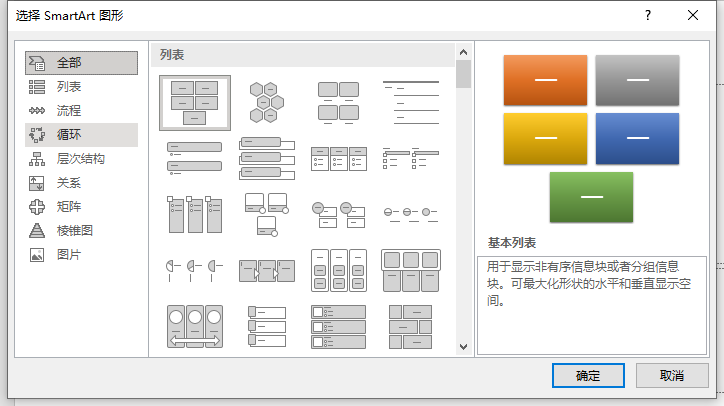Click the yellow preview block
Image resolution: width=724 pixels, height=406 pixels.
[x=545, y=139]
